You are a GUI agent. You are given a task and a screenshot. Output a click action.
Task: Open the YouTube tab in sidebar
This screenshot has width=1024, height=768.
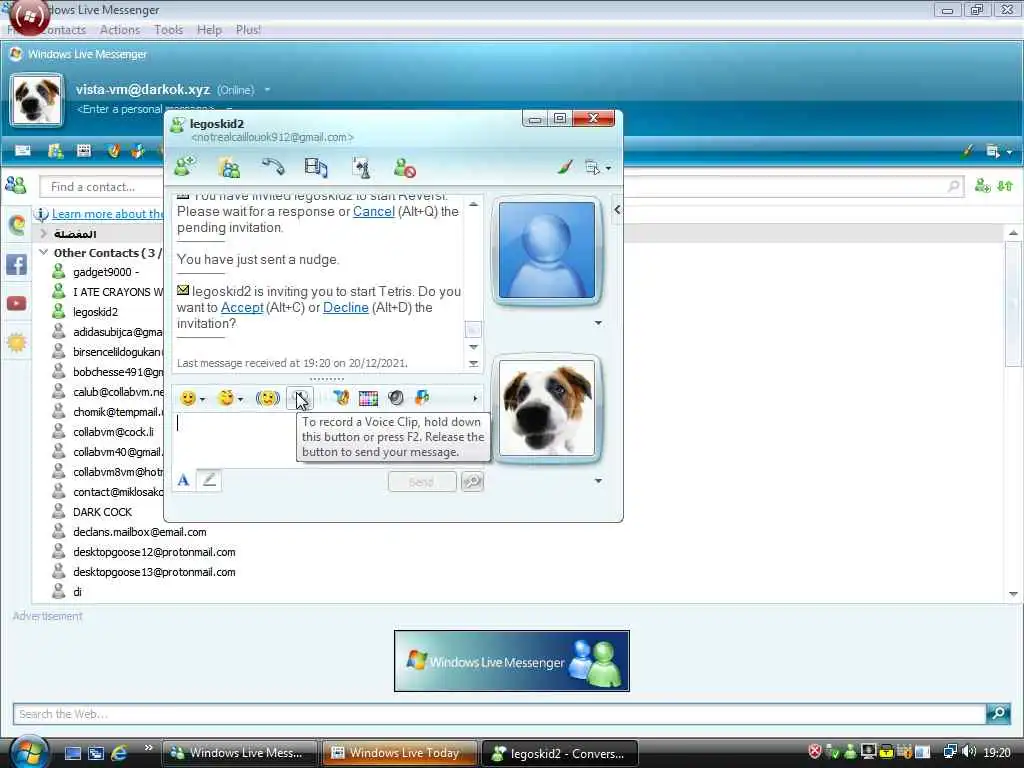point(16,304)
